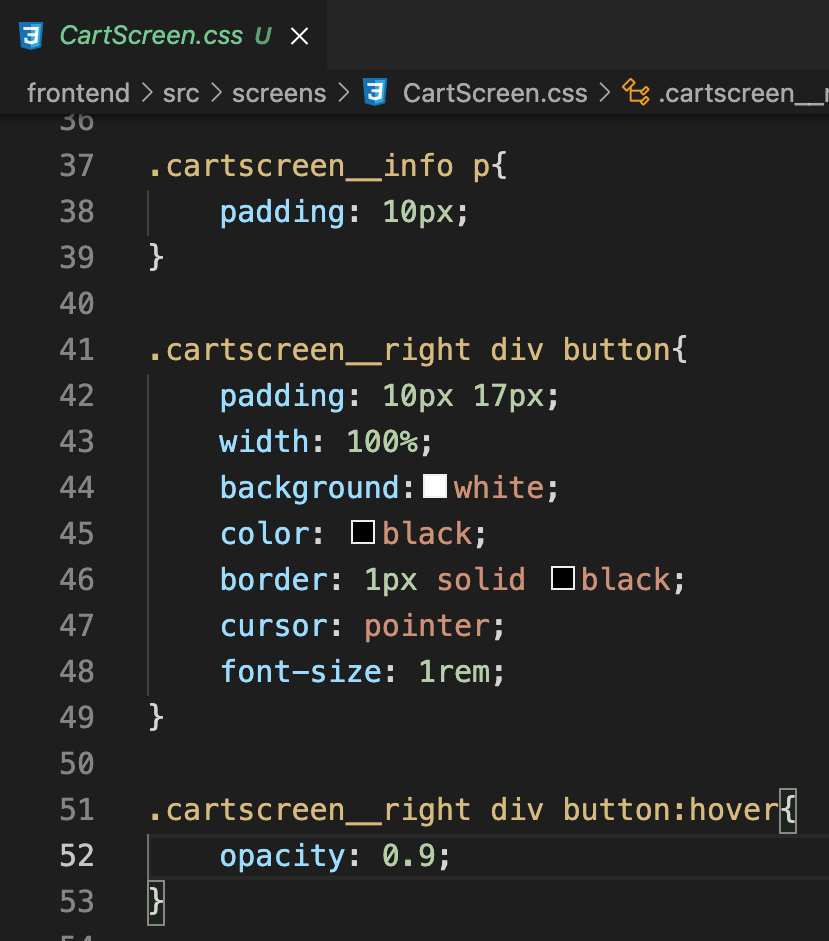Click the .cartscreen__info p selector
The height and width of the screenshot is (941, 829).
coord(319,166)
